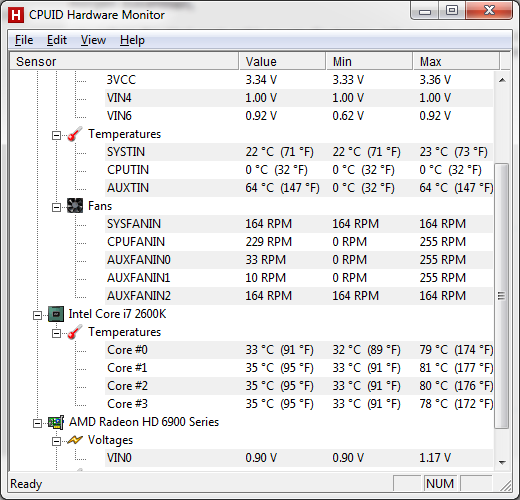Select the Core #3 temperature row
This screenshot has height=500, width=520.
[x=299, y=404]
